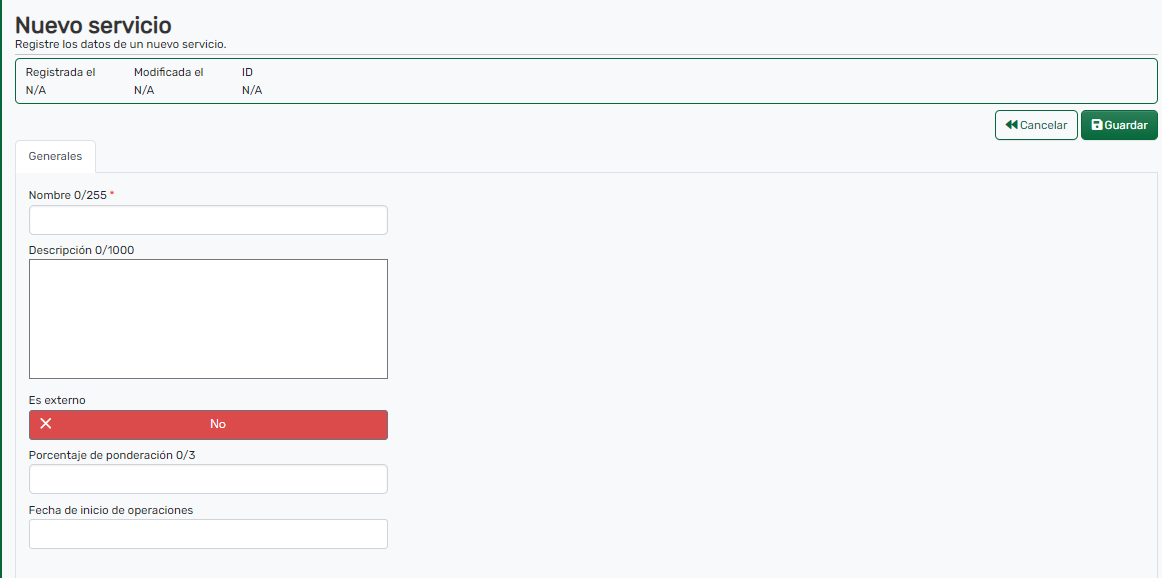The image size is (1162, 578).
Task: Click the ID header text
Action: [247, 72]
